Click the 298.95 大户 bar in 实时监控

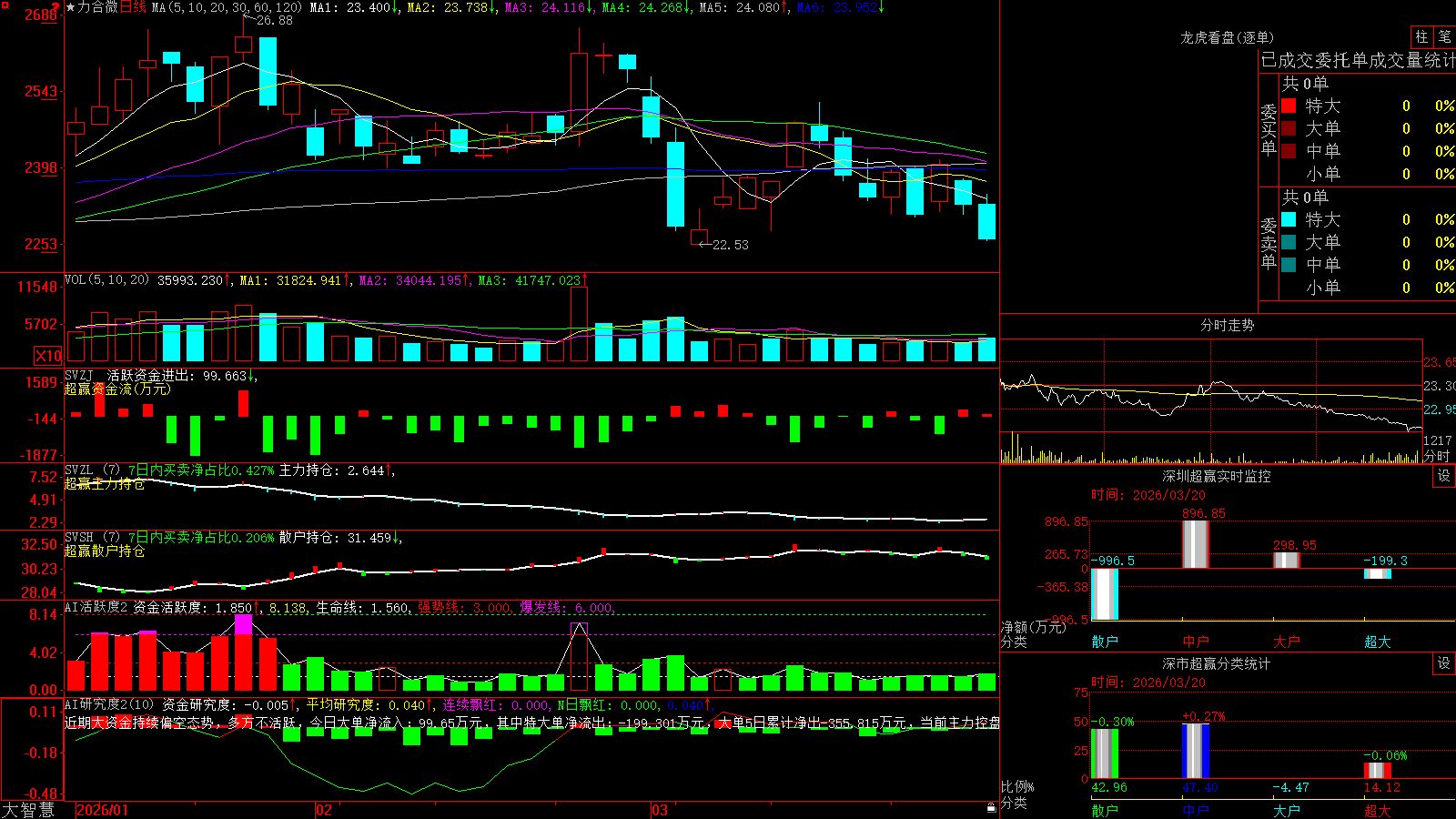click(x=1287, y=561)
